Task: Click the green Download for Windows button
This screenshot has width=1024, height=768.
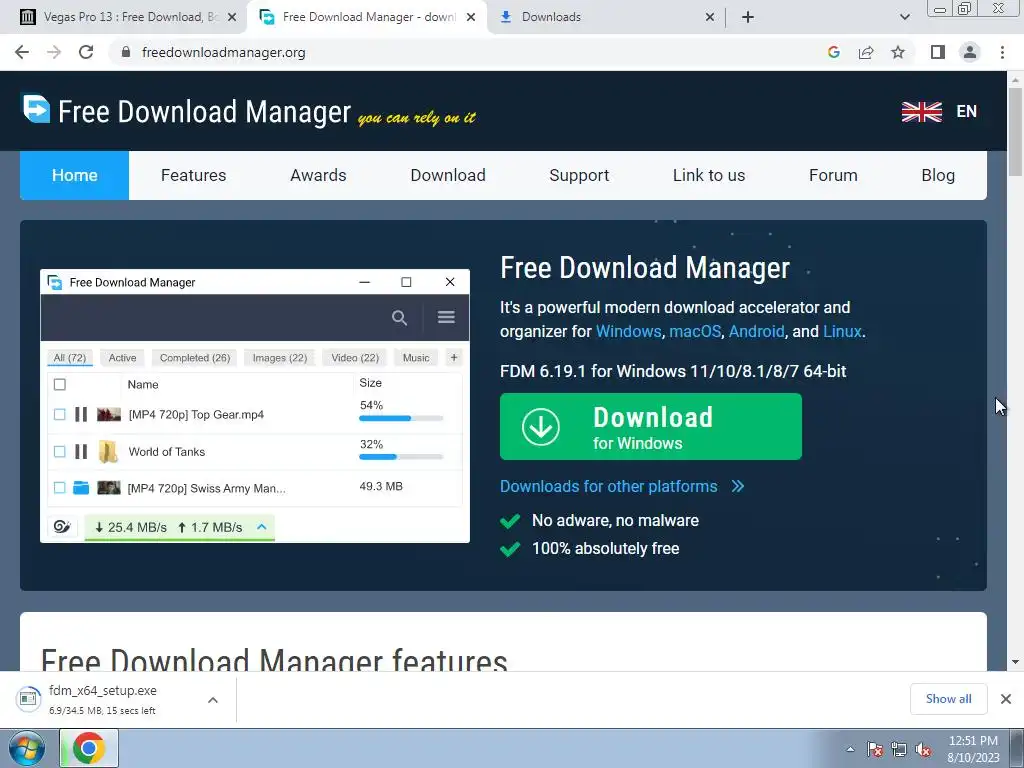Action: (650, 426)
